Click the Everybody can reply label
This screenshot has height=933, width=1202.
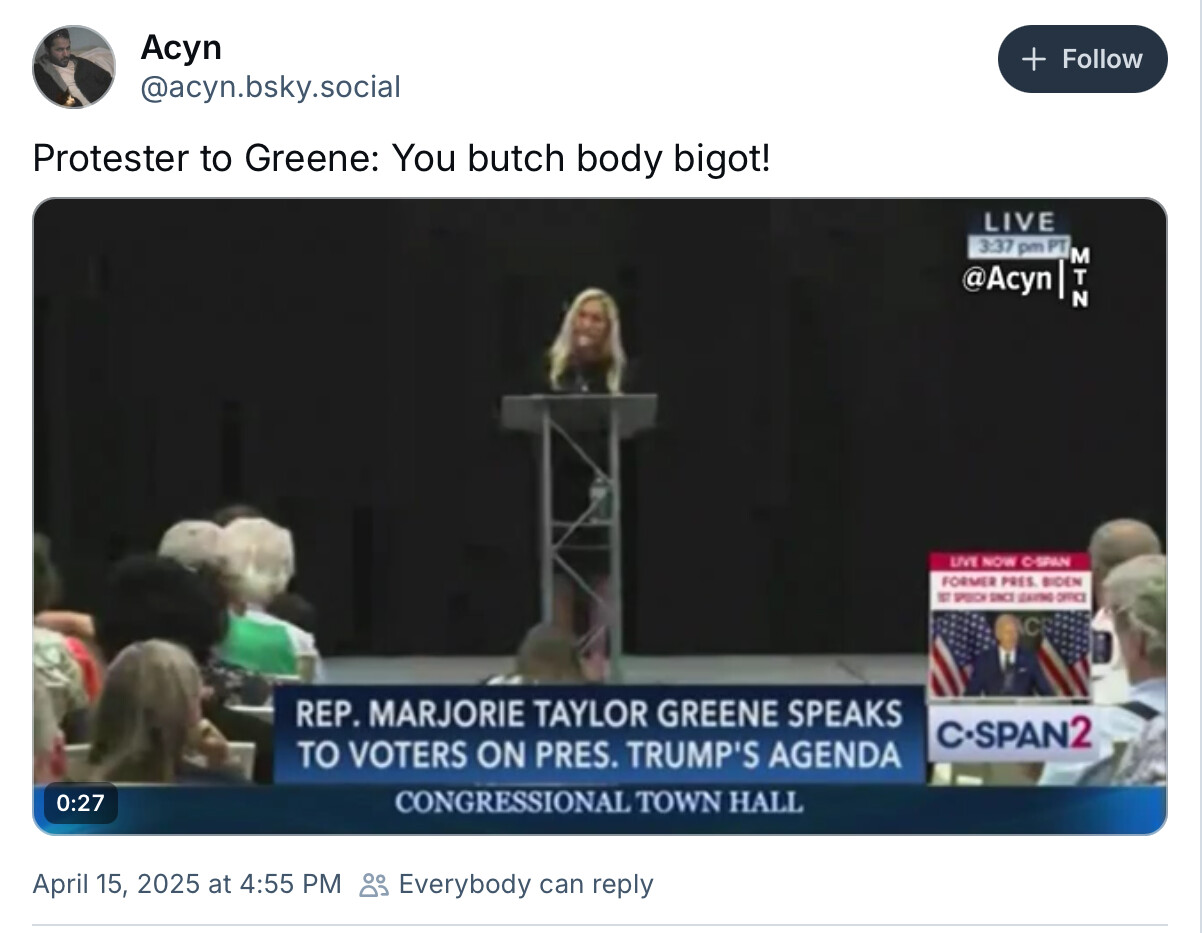click(x=525, y=884)
